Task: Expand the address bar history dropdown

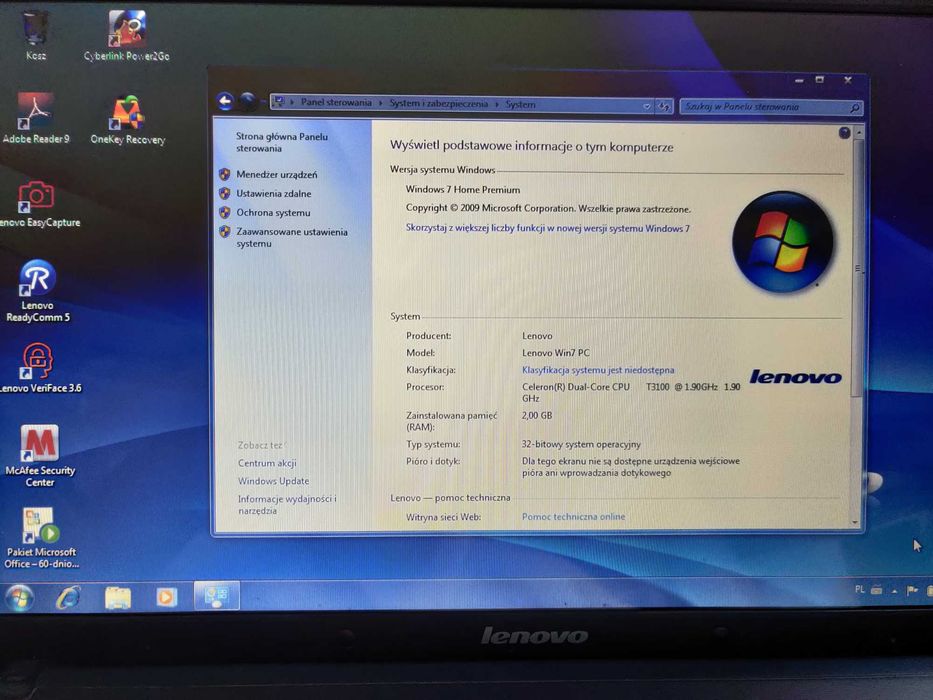Action: coord(647,107)
